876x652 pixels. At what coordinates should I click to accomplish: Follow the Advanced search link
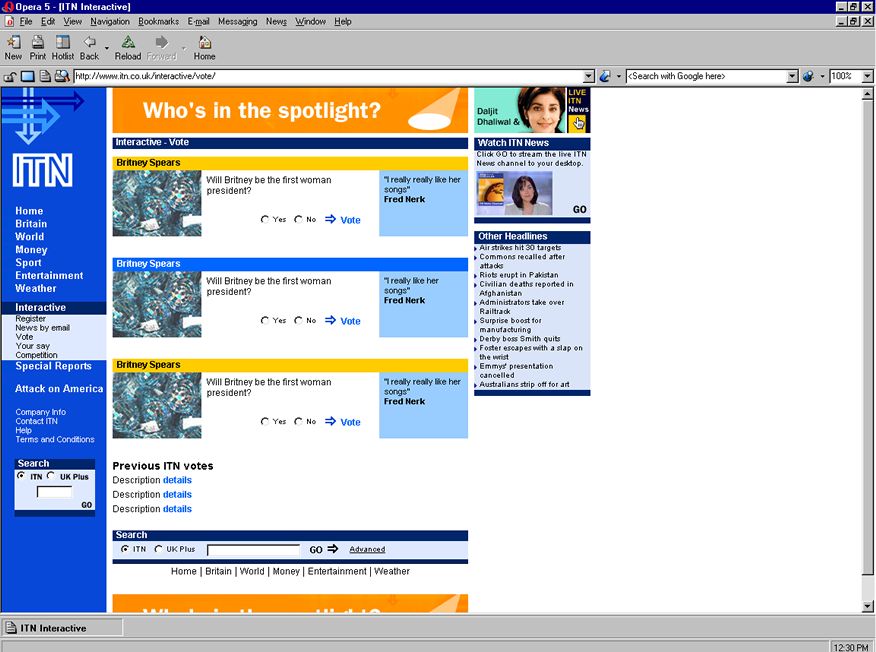pyautogui.click(x=367, y=549)
